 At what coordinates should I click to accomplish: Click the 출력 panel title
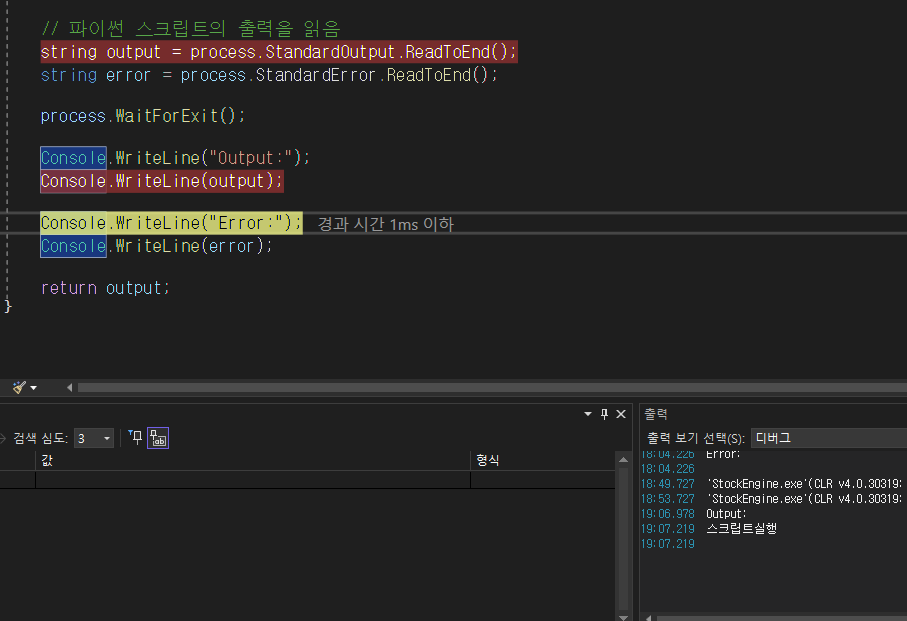pos(656,414)
